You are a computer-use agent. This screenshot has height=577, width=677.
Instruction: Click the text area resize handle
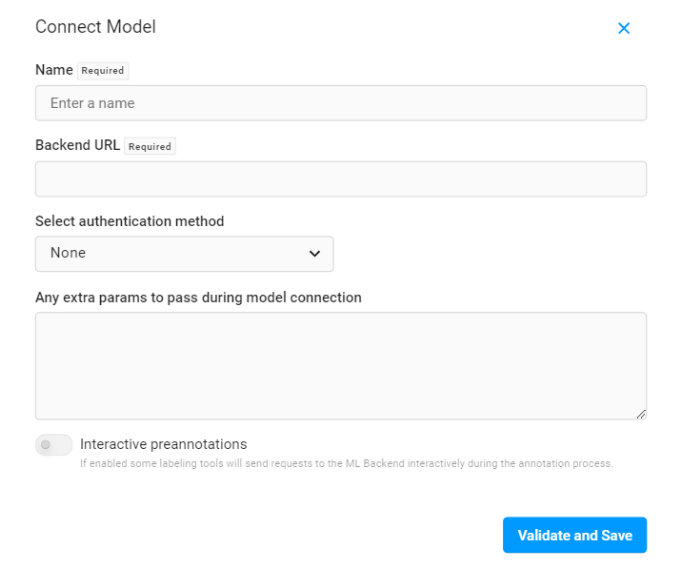(x=640, y=414)
